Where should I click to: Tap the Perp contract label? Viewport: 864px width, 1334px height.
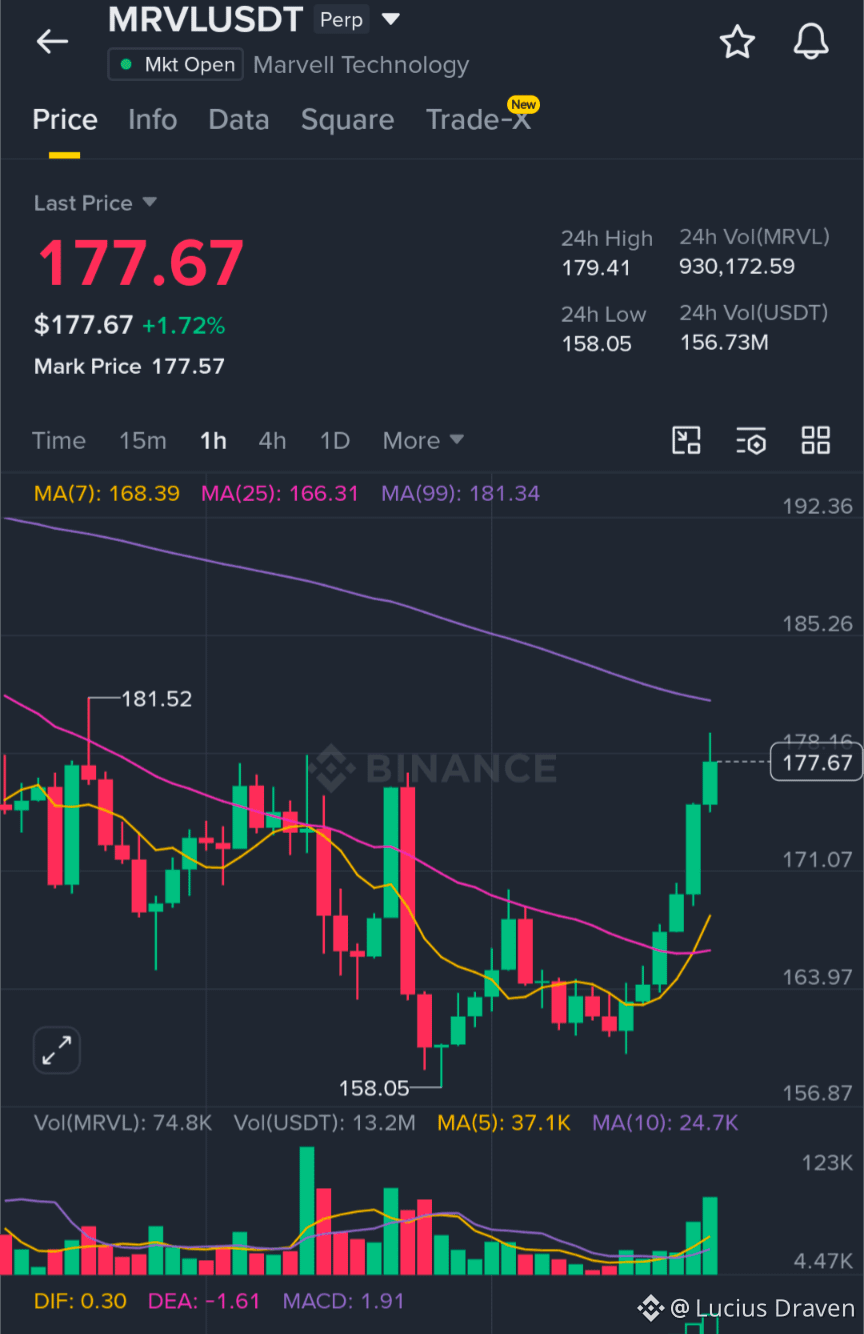341,19
